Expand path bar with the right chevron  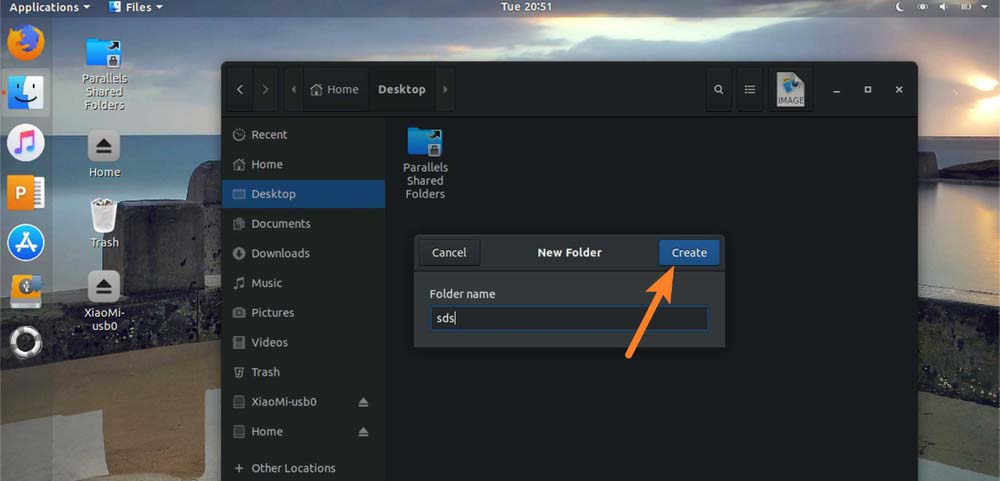pos(445,89)
